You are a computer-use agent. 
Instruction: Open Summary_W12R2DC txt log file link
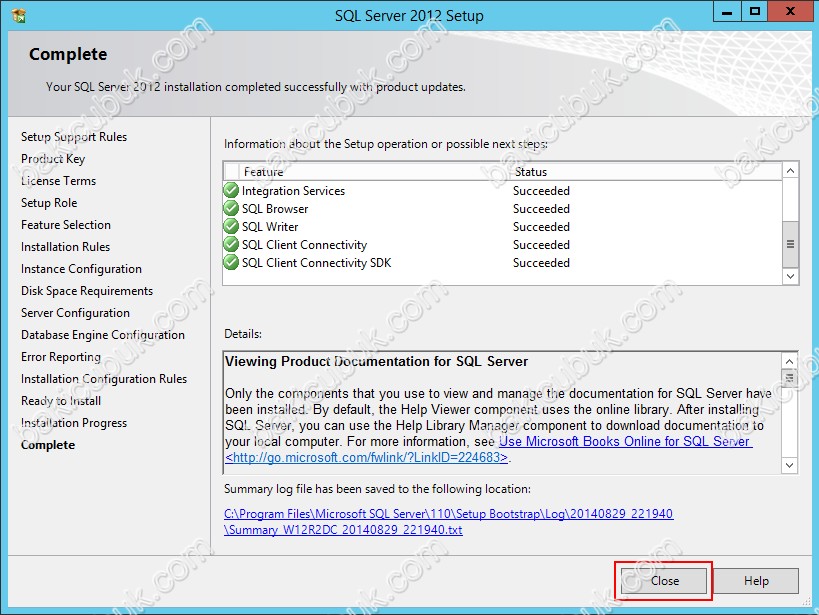343,530
